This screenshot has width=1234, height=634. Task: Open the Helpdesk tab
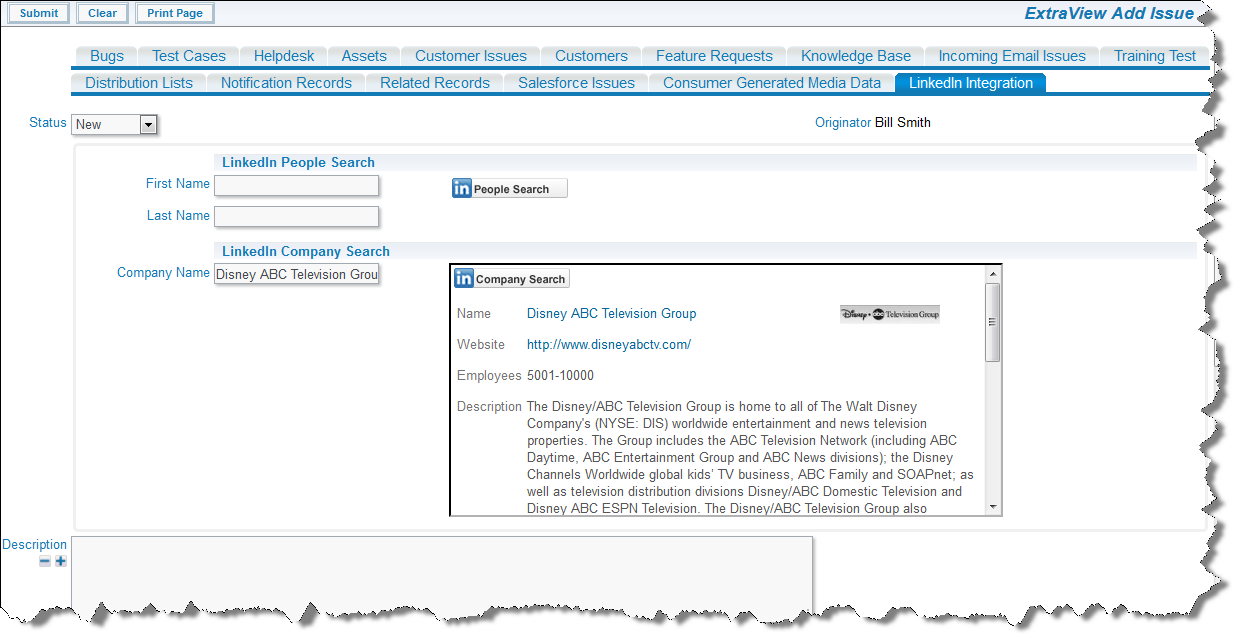pos(284,56)
